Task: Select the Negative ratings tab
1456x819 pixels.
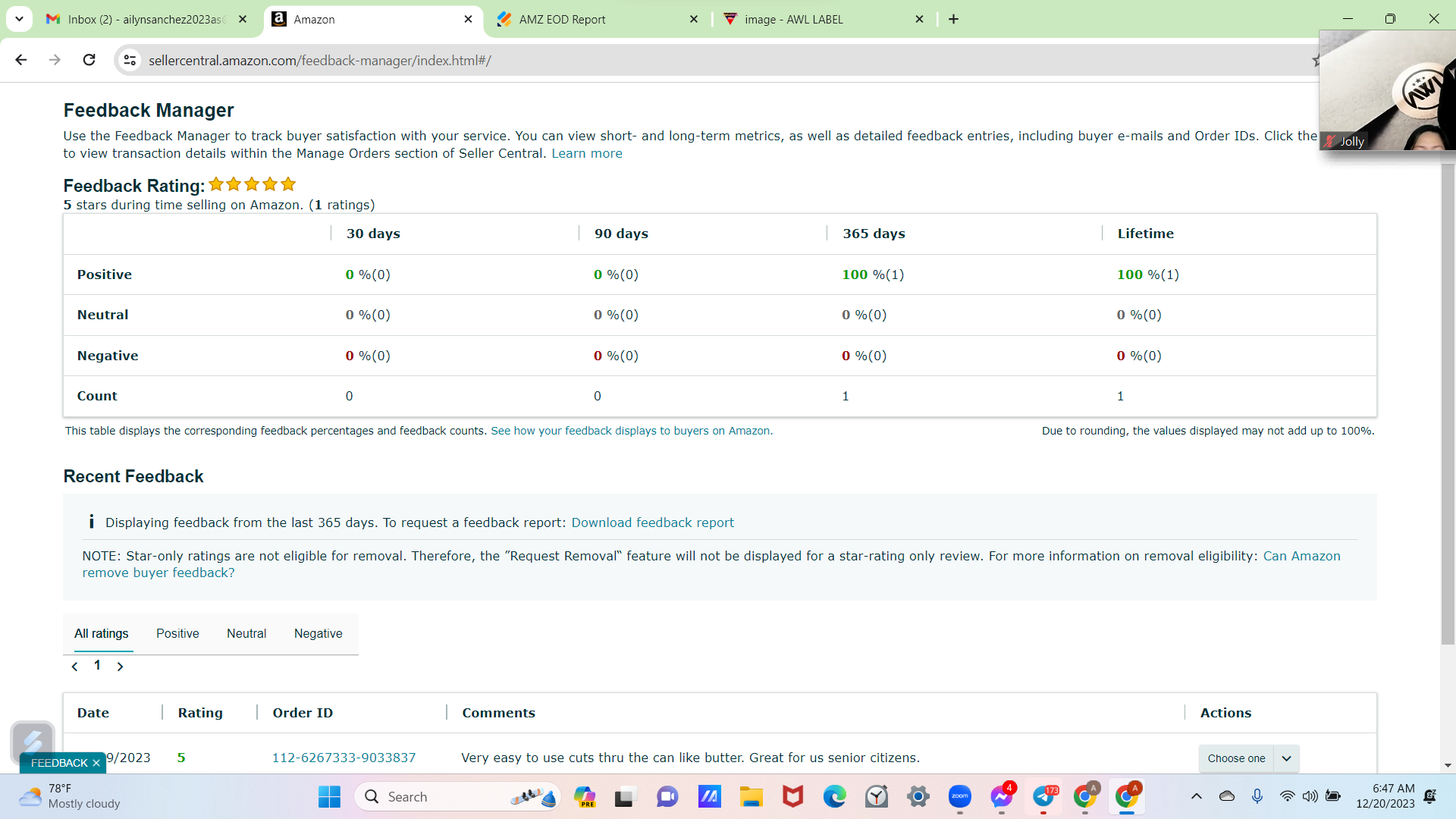Action: [x=318, y=634]
